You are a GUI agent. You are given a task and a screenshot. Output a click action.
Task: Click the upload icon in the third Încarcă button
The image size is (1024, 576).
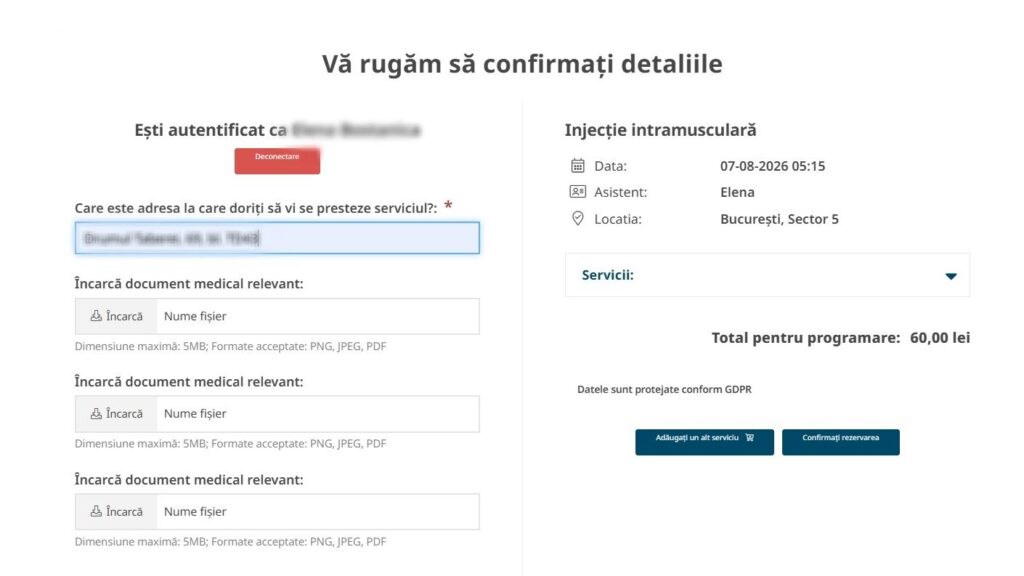96,511
